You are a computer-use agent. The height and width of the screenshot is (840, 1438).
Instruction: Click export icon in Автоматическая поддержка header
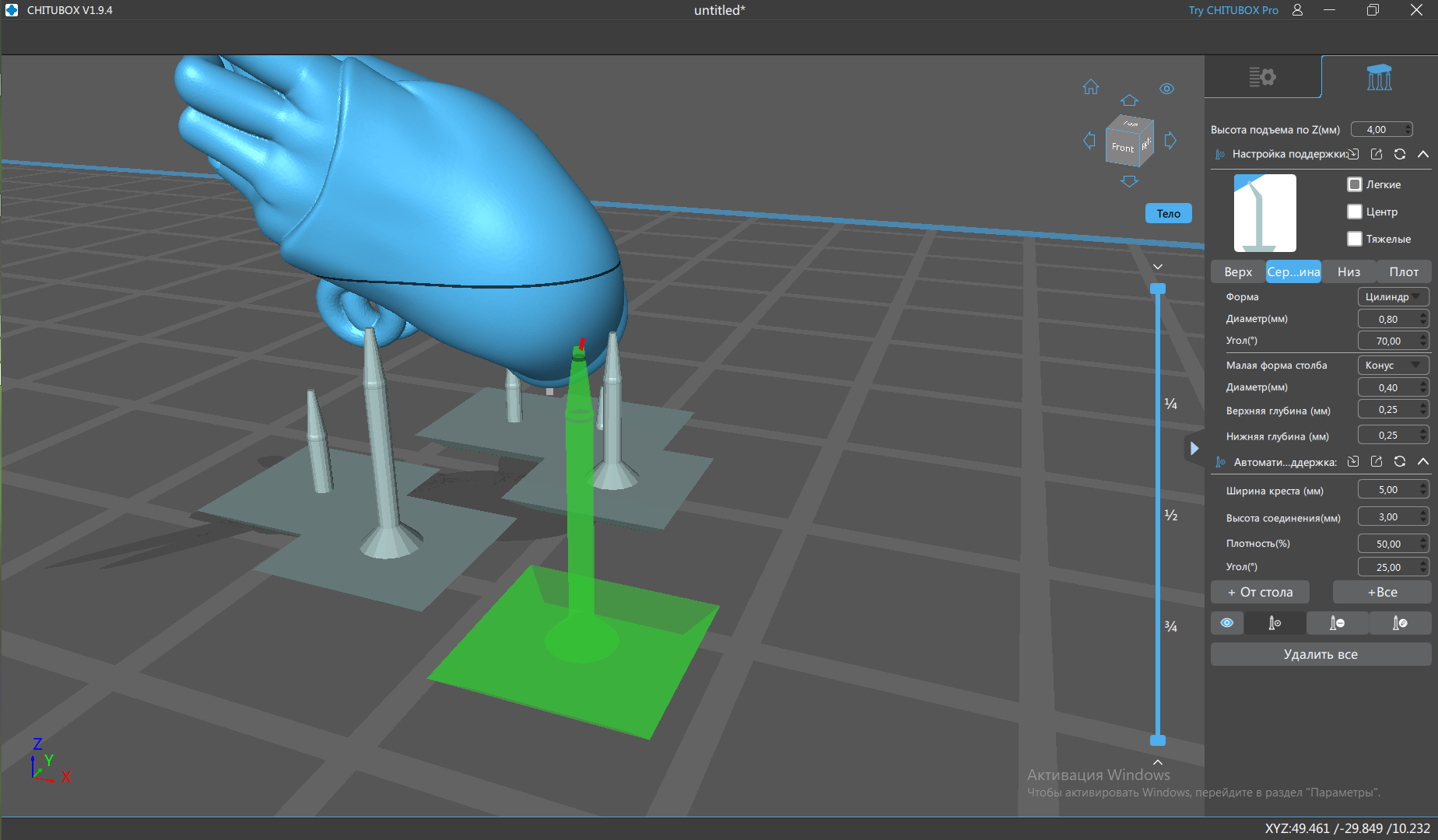point(1377,462)
